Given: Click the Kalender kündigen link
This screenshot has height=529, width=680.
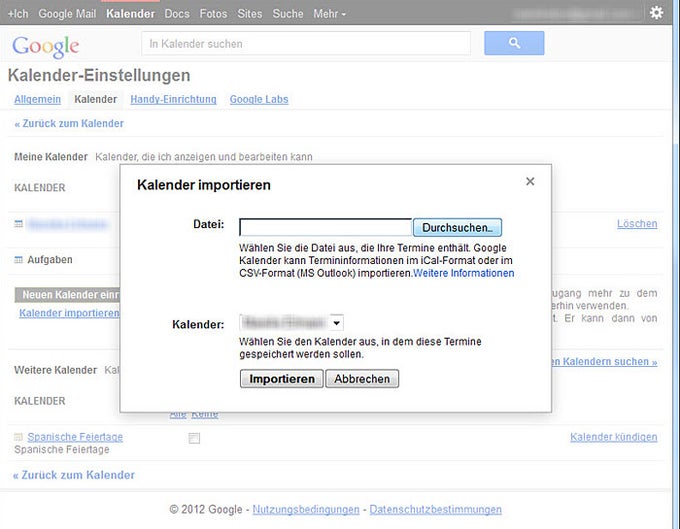Looking at the screenshot, I should pyautogui.click(x=614, y=437).
